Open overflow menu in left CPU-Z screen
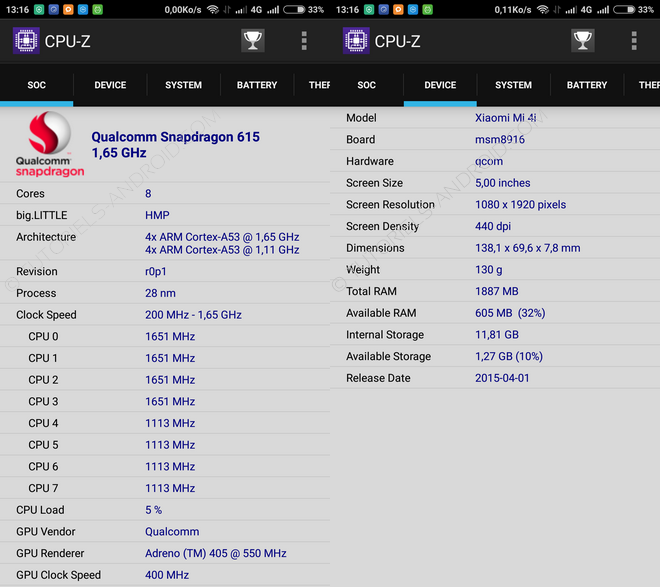 click(304, 41)
